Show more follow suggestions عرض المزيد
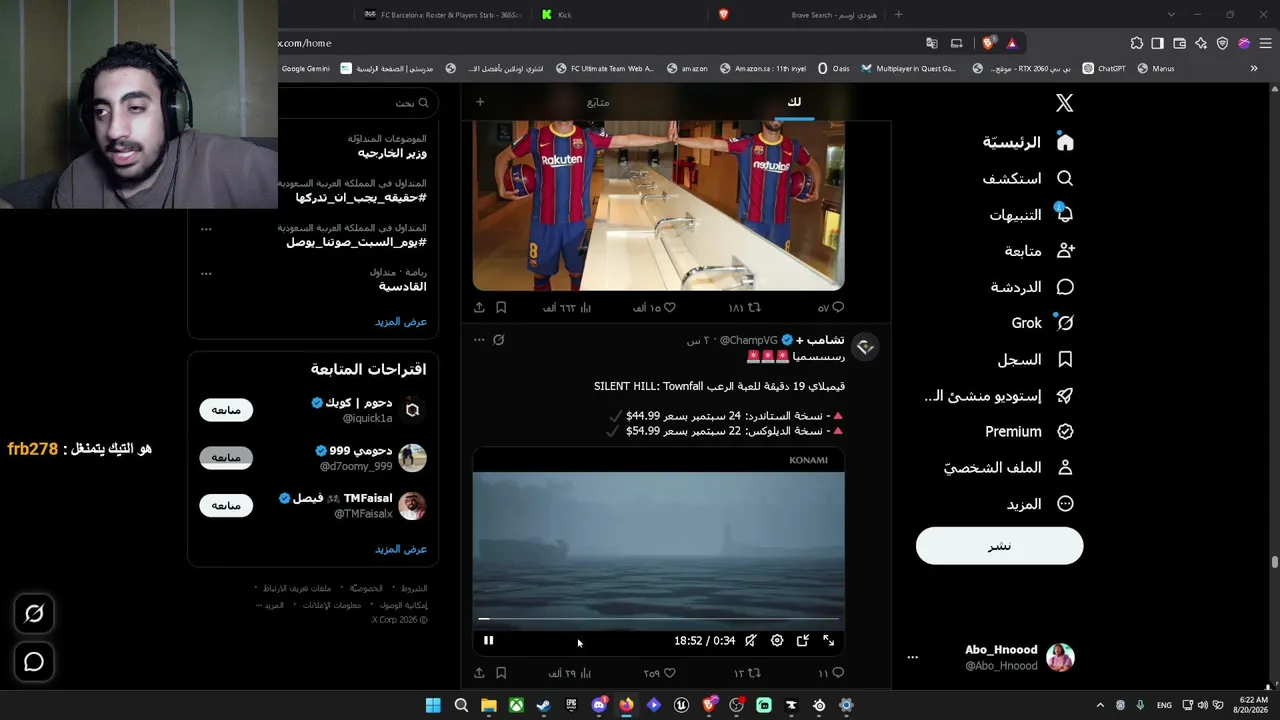The image size is (1280, 720). 401,549
